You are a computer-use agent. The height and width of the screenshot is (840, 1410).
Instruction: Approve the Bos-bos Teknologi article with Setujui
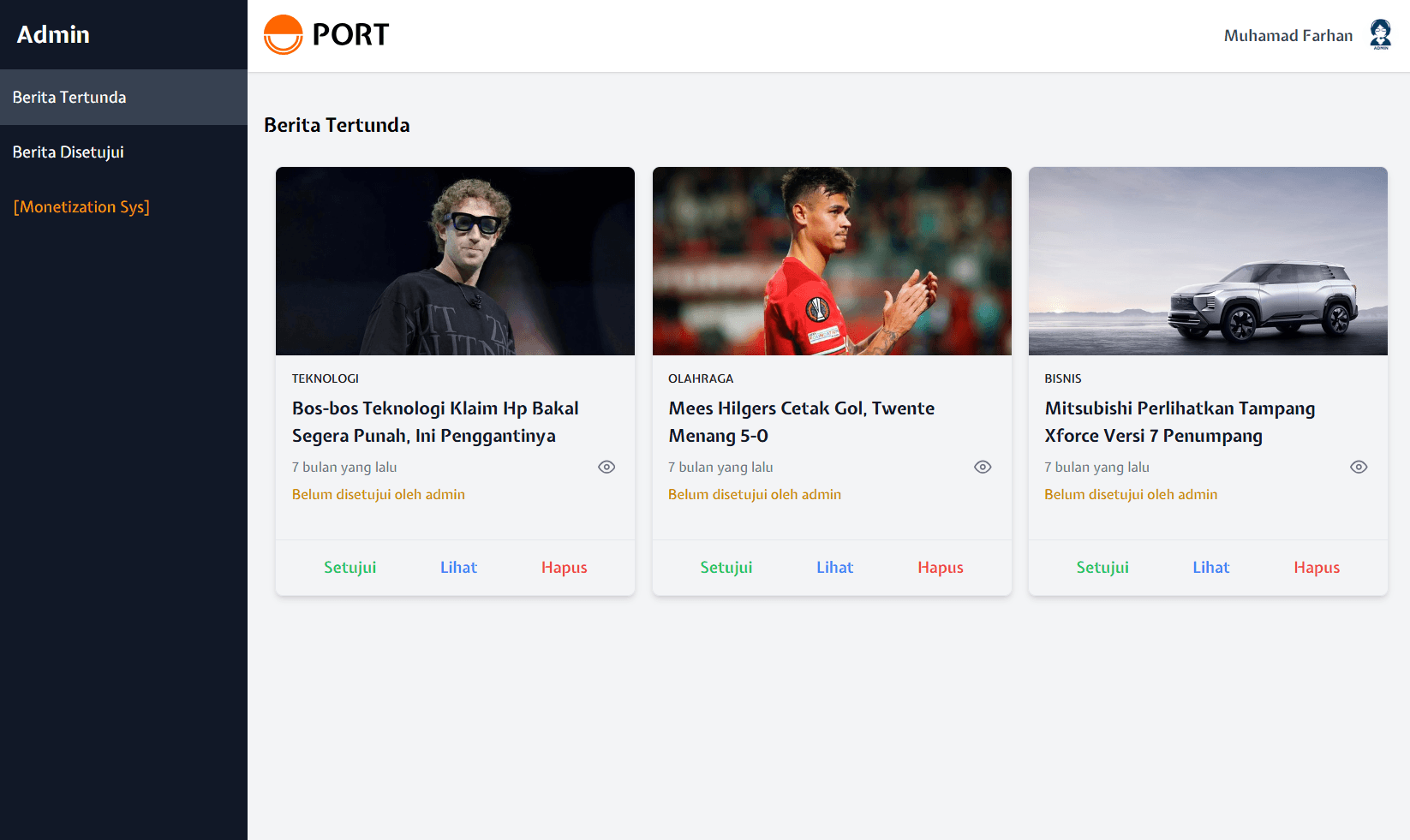(350, 568)
